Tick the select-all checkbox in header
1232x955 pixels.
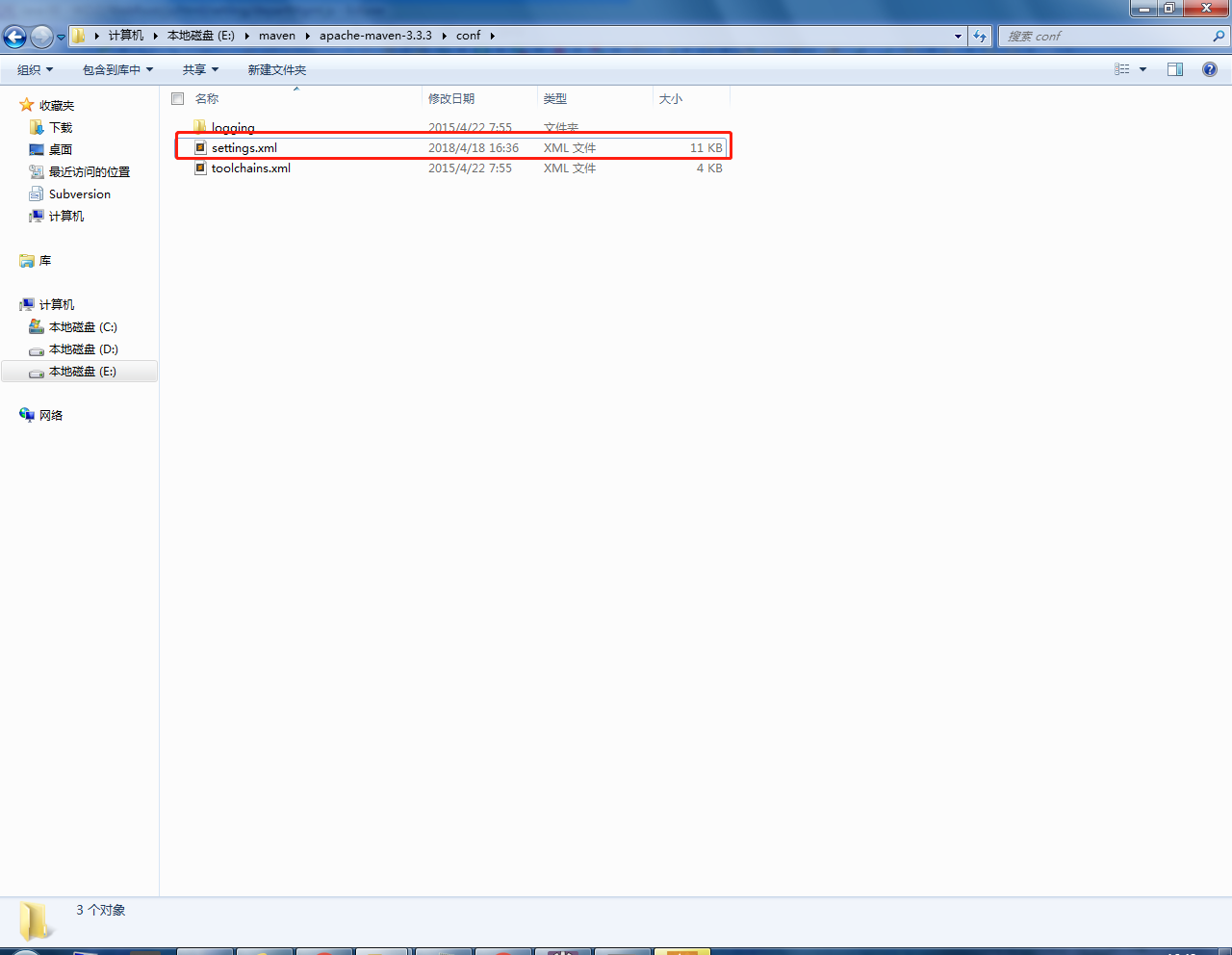pyautogui.click(x=177, y=98)
